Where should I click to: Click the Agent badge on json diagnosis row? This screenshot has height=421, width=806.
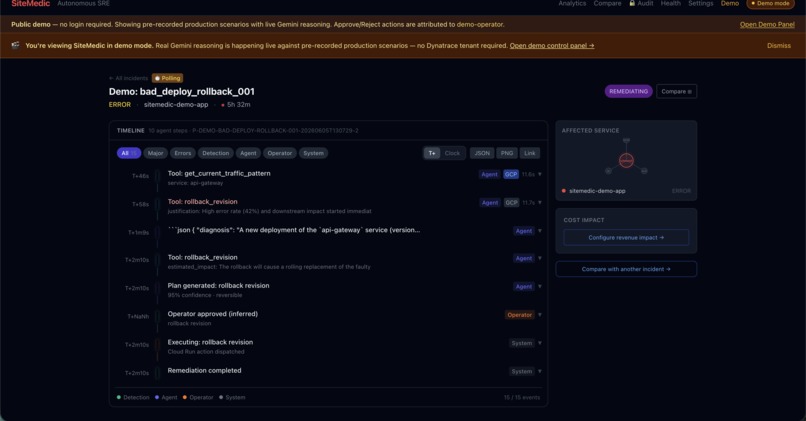tap(524, 231)
